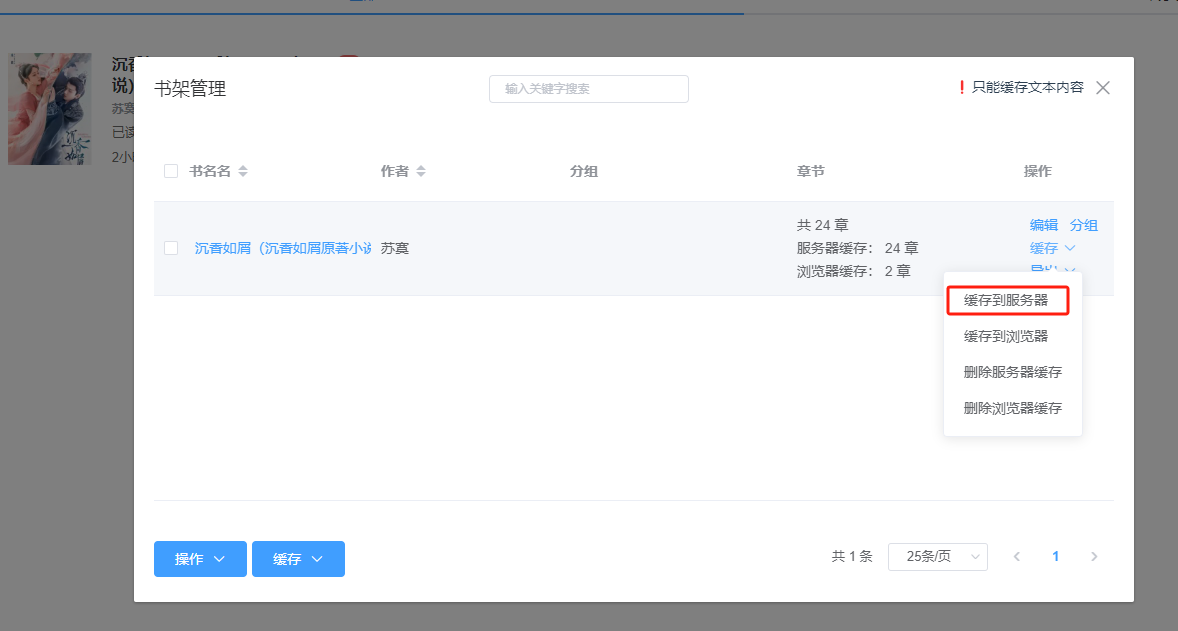This screenshot has width=1178, height=631.
Task: Go to previous page arrow
Action: 1017,557
